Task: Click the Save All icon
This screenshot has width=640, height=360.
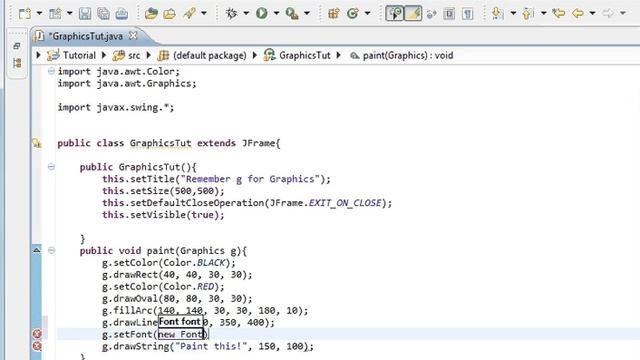Action: click(103, 13)
